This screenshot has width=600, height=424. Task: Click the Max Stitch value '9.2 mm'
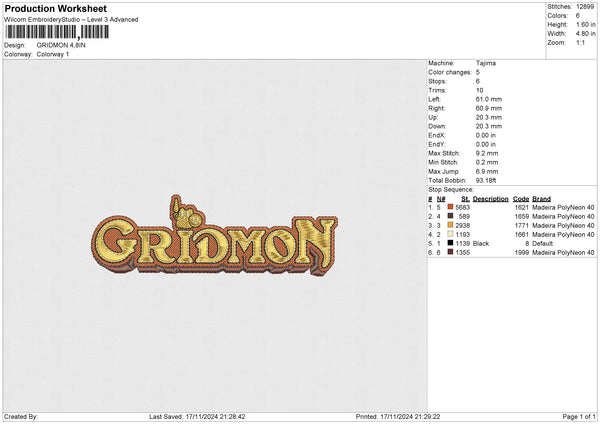point(487,153)
